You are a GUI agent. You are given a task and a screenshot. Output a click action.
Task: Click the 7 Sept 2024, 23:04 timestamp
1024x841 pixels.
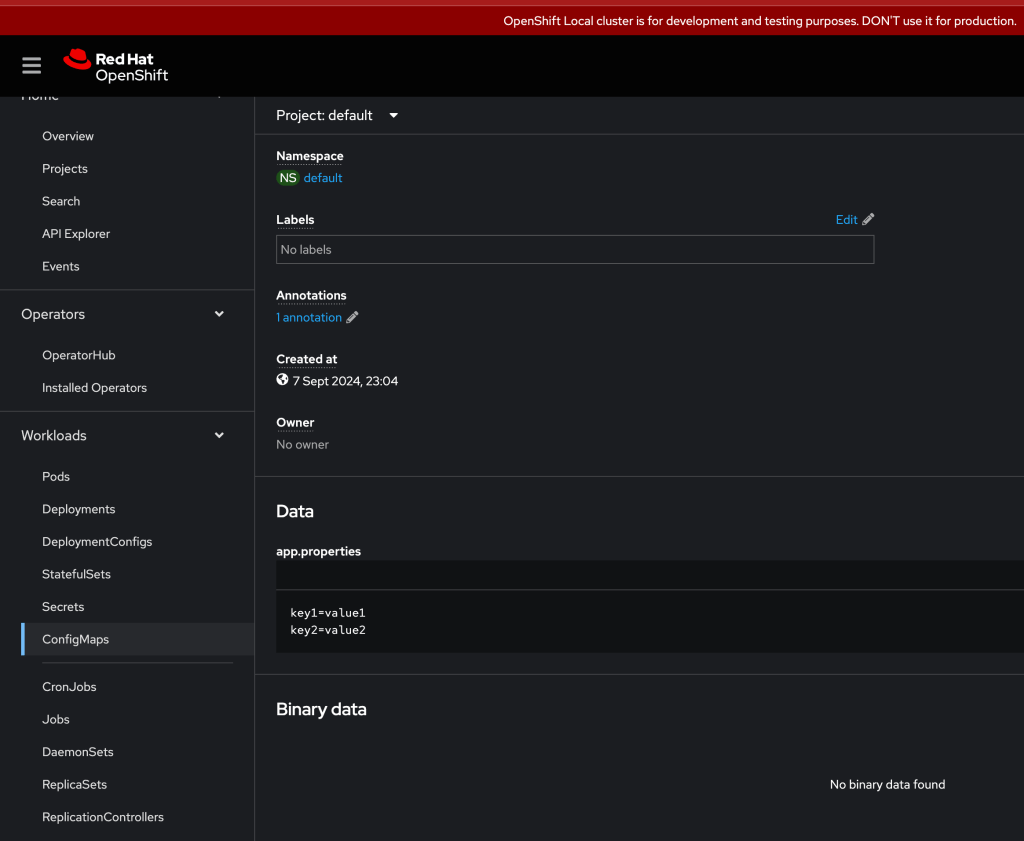tap(345, 381)
